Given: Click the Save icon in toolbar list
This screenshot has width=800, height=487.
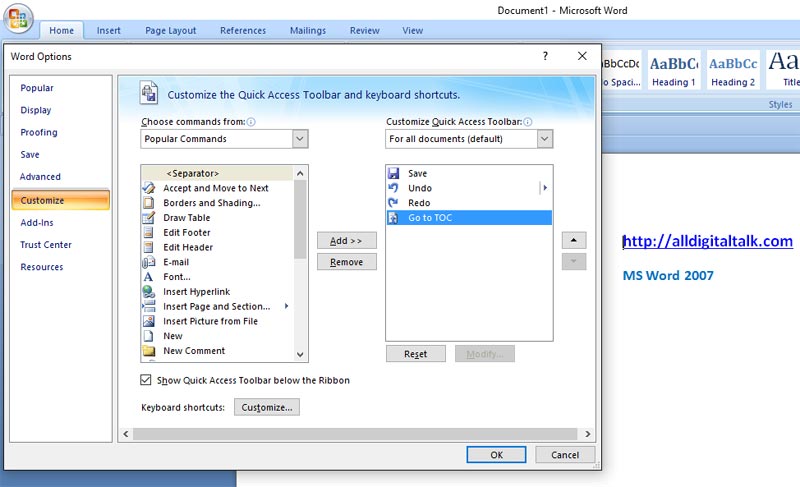Looking at the screenshot, I should [x=393, y=173].
